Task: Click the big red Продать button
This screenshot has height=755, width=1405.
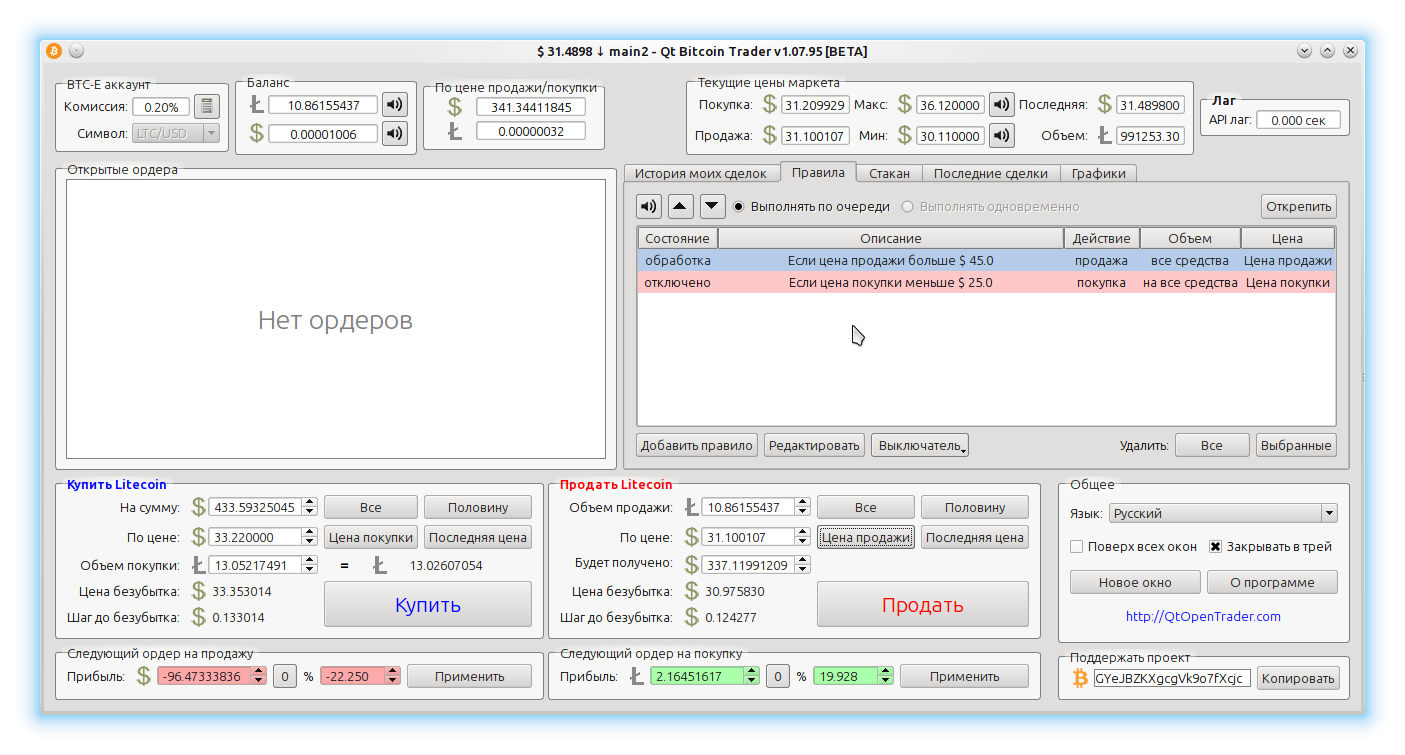Action: pyautogui.click(x=922, y=604)
